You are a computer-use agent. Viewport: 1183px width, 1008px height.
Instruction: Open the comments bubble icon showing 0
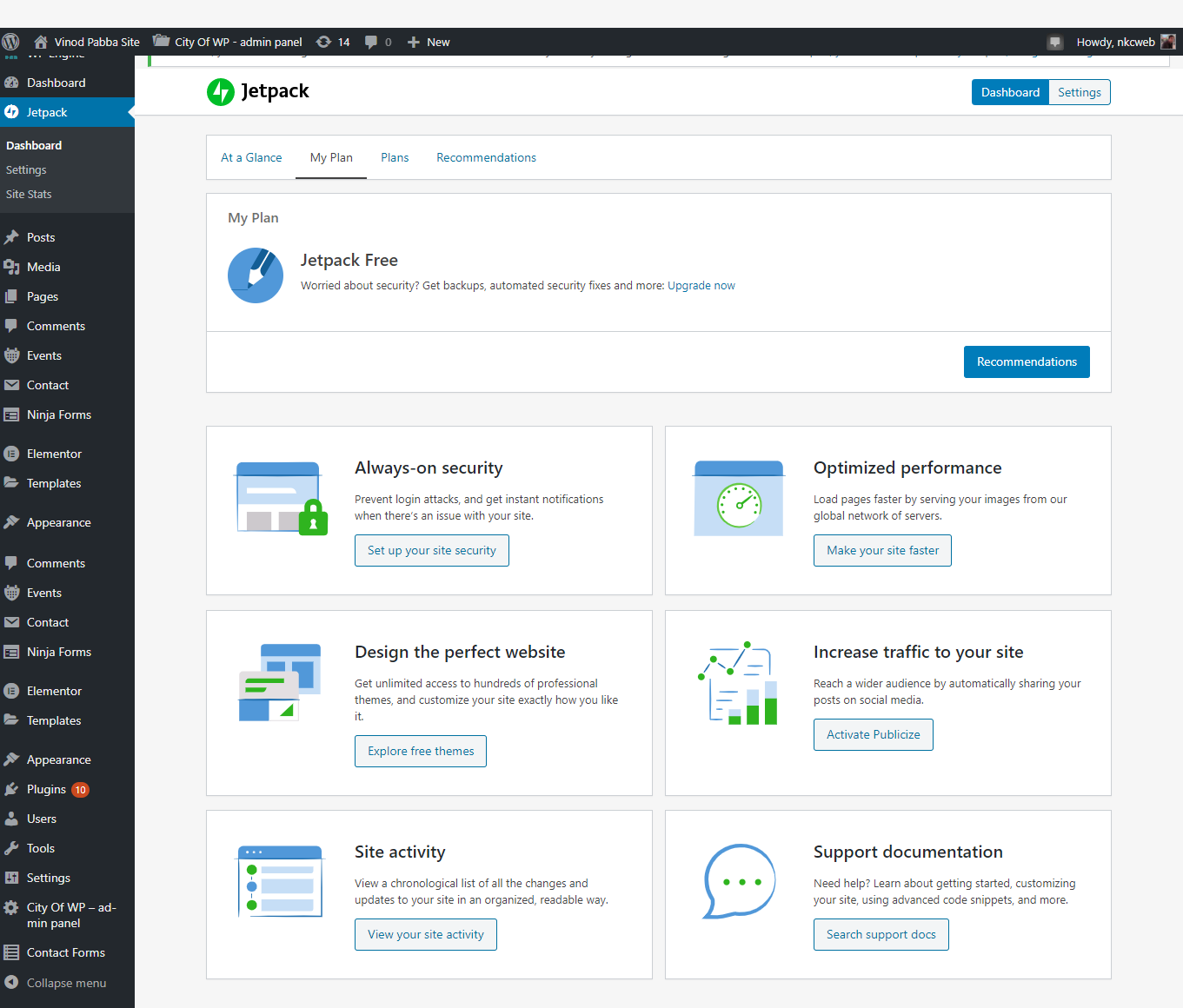tap(371, 42)
